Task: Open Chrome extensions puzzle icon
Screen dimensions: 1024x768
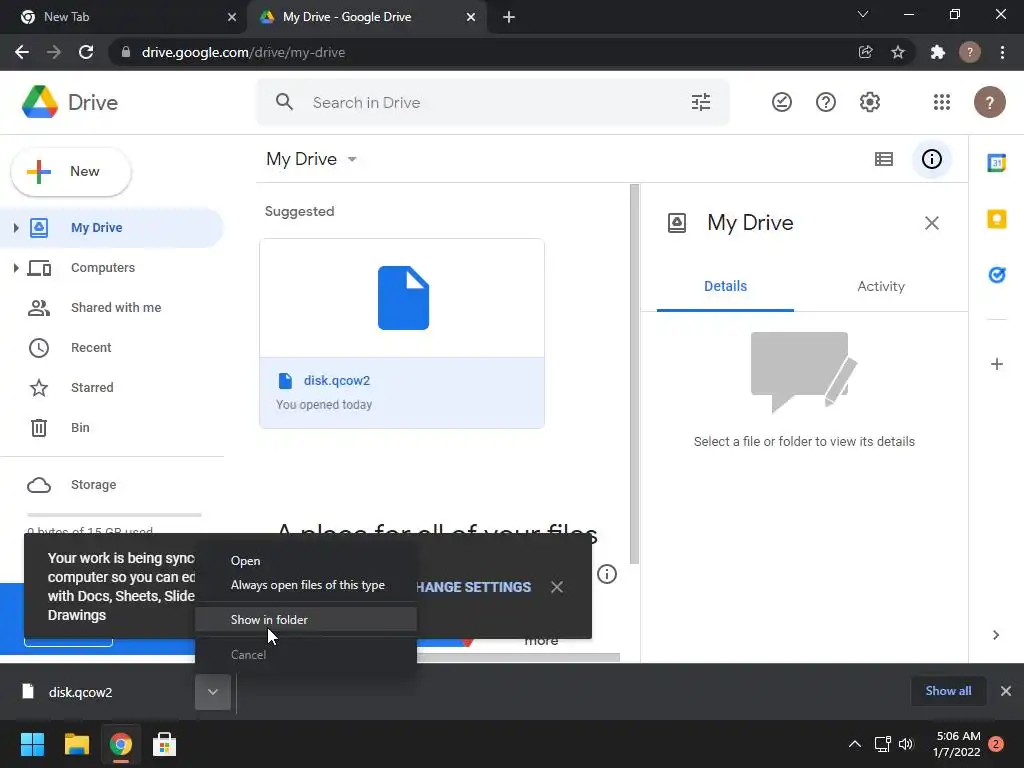Action: coord(938,52)
